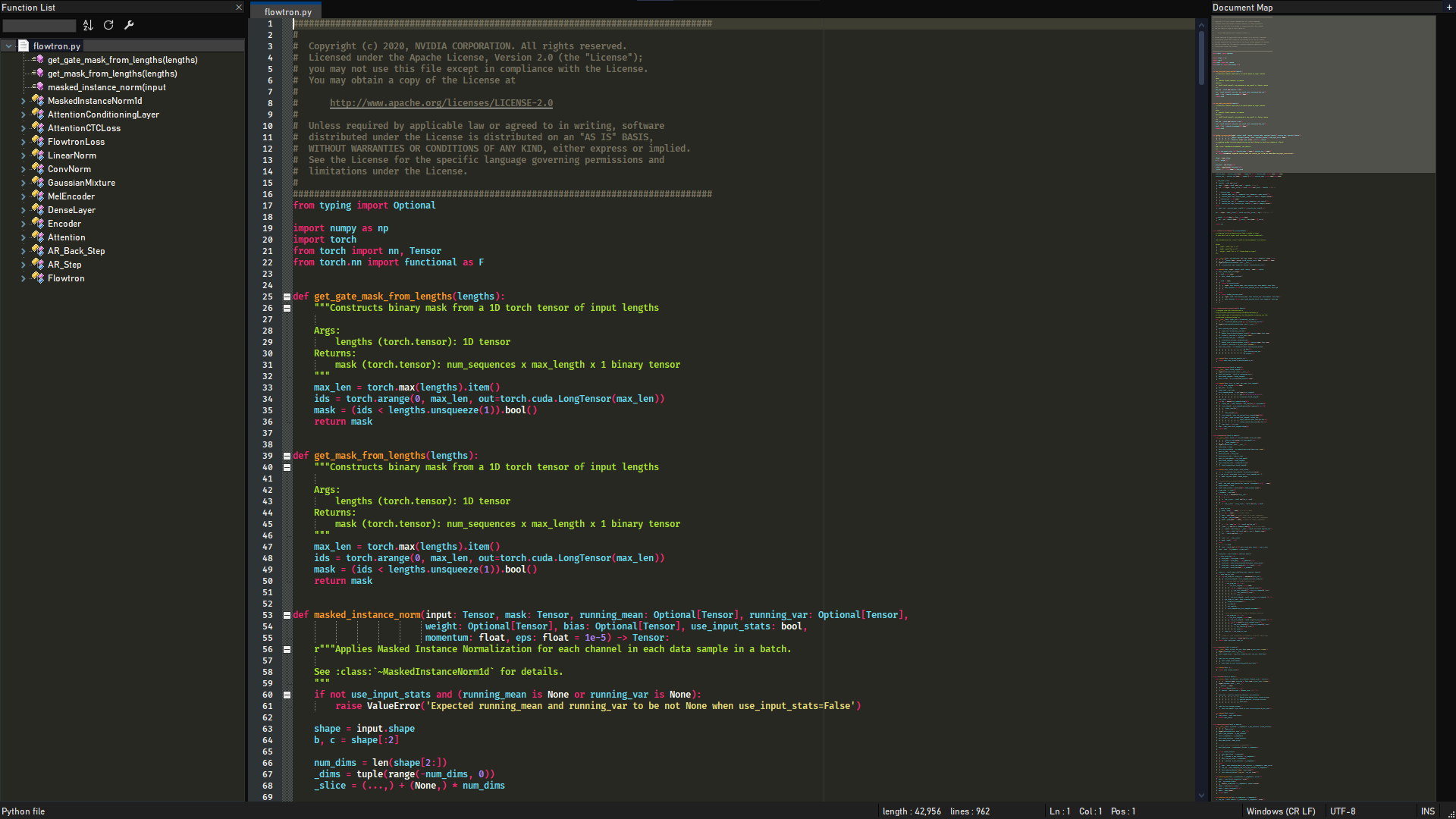Select flowtron.py root label in function list

pyautogui.click(x=57, y=46)
